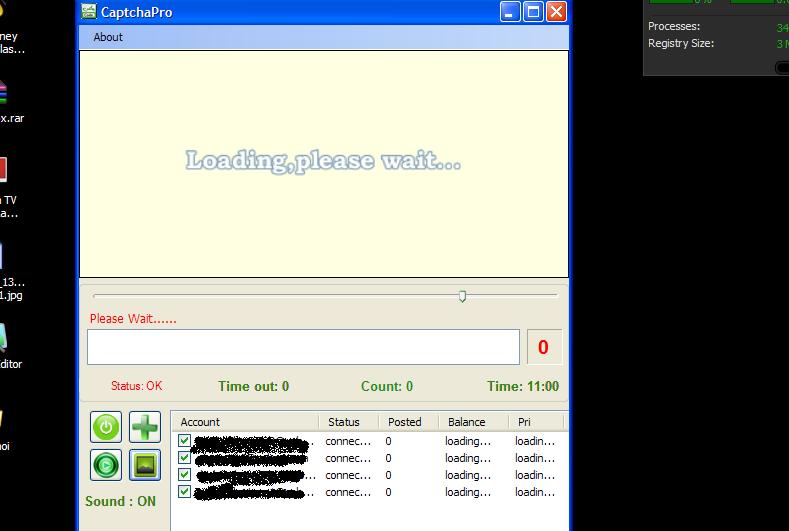The width and height of the screenshot is (789, 531).
Task: Click the Sound : ON label
Action: 120,501
